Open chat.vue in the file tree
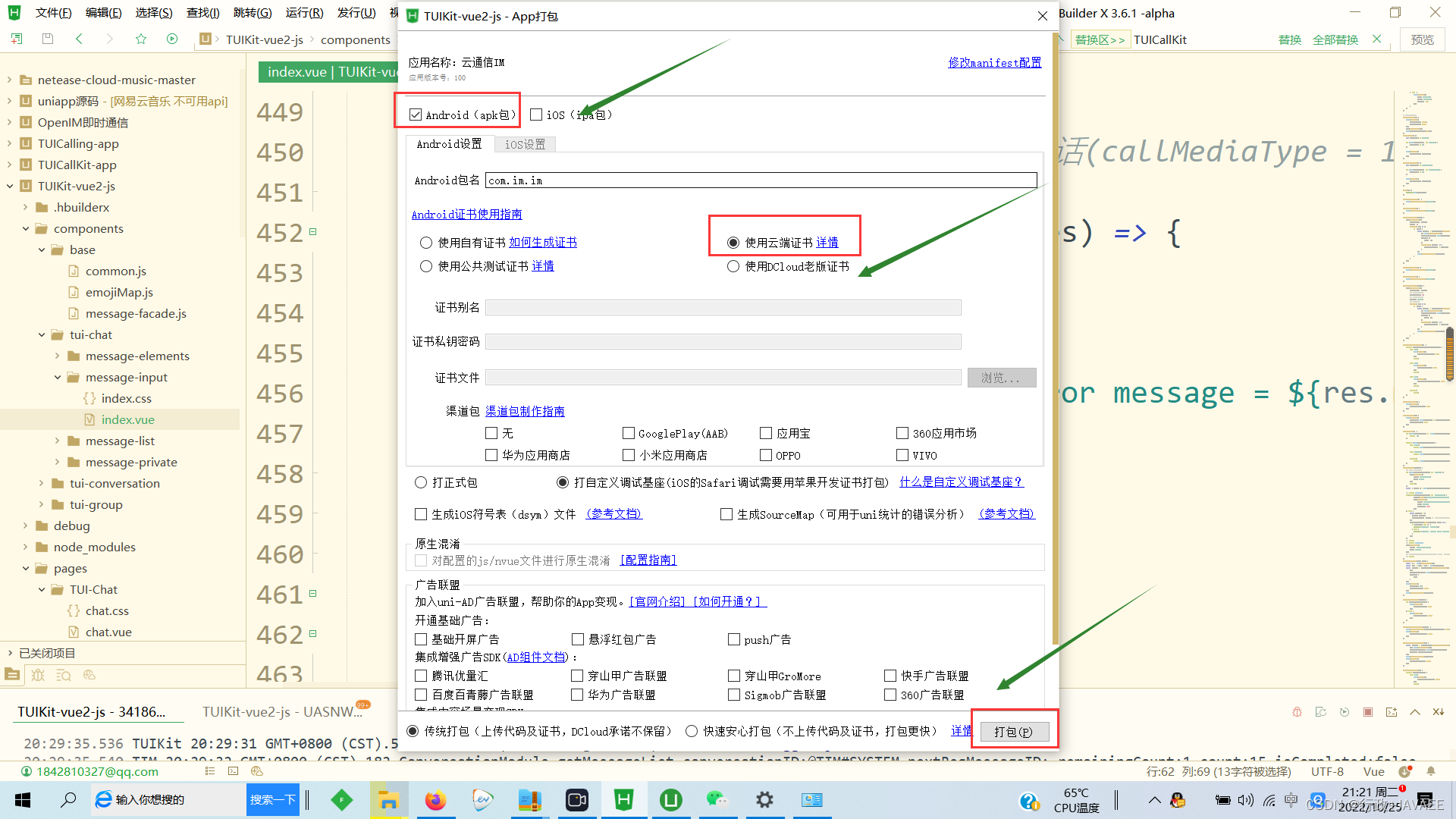 coord(108,632)
